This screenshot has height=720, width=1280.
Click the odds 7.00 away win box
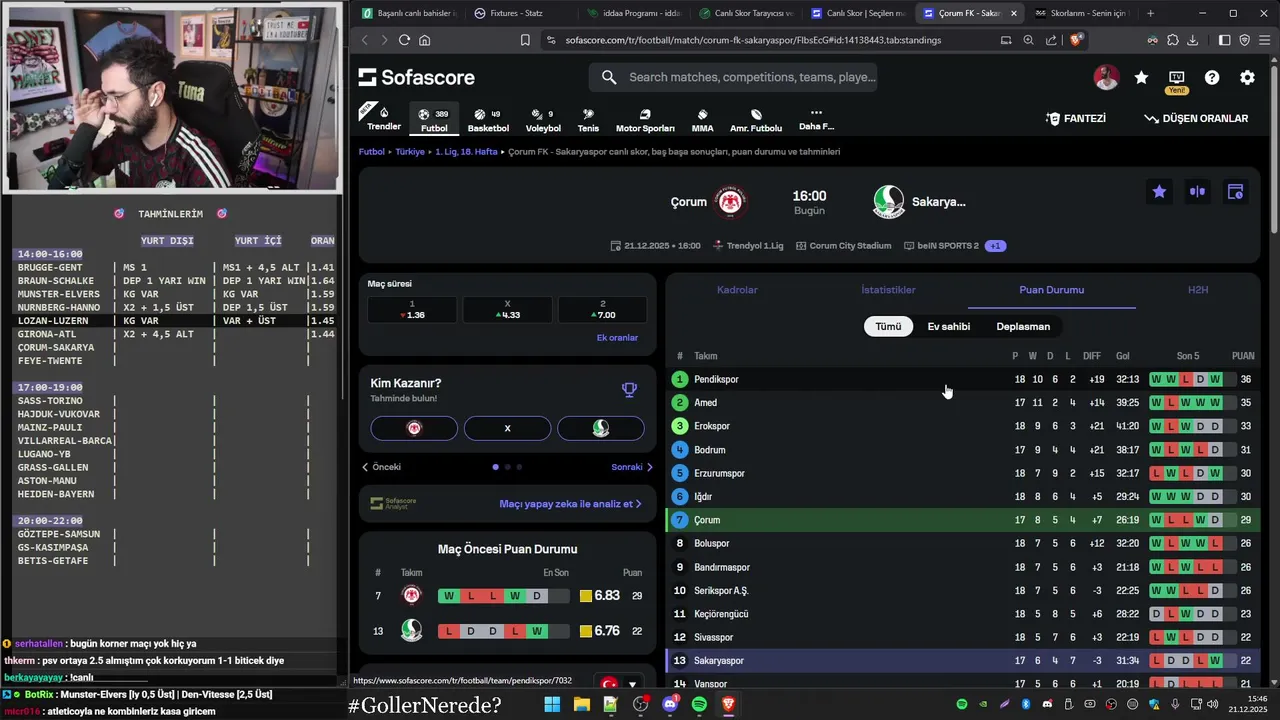tap(602, 309)
